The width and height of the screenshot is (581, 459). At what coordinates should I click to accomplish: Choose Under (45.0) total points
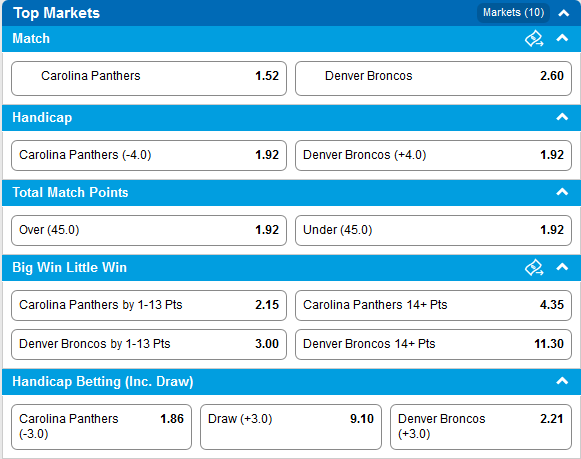coord(433,230)
